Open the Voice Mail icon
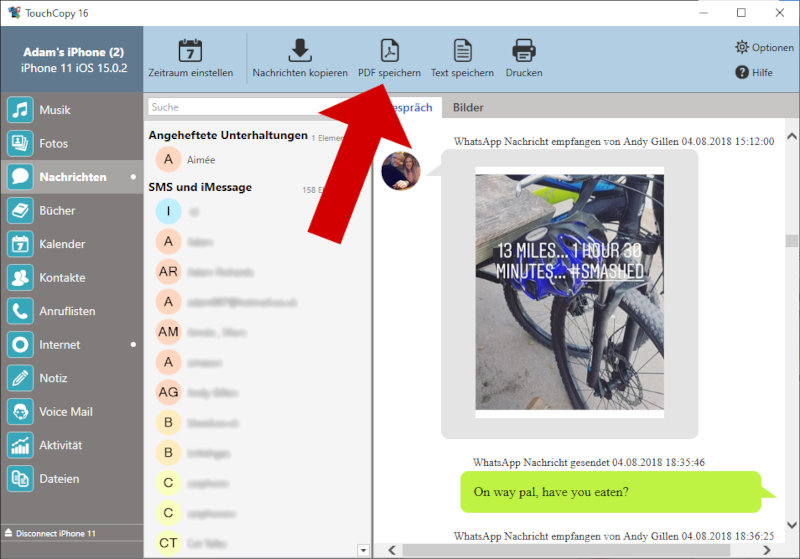Screen dimensions: 800x559 tap(20, 412)
